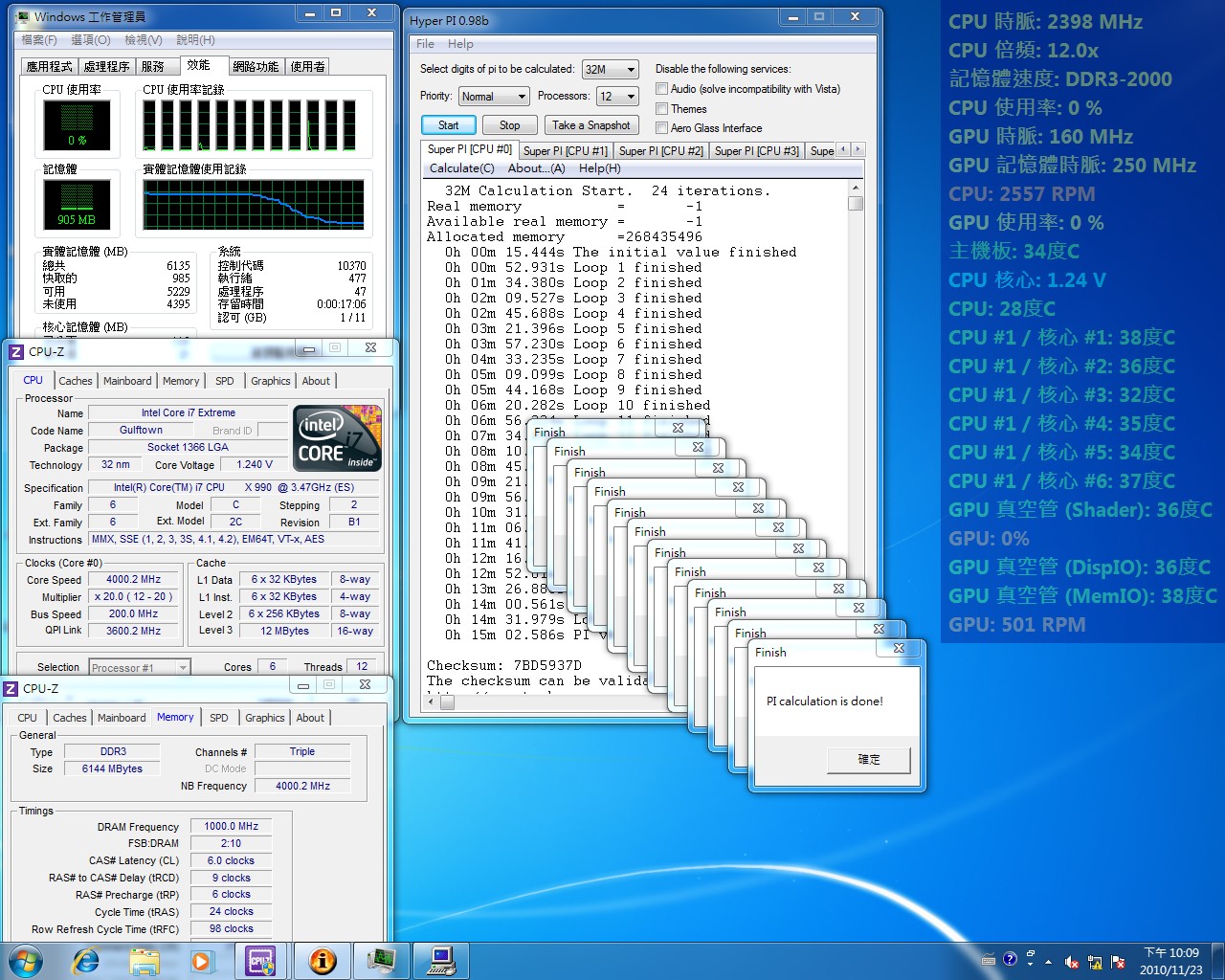Image resolution: width=1225 pixels, height=980 pixels.
Task: Open the Processor #1 selection dropdown in CPU-Z
Action: (140, 667)
